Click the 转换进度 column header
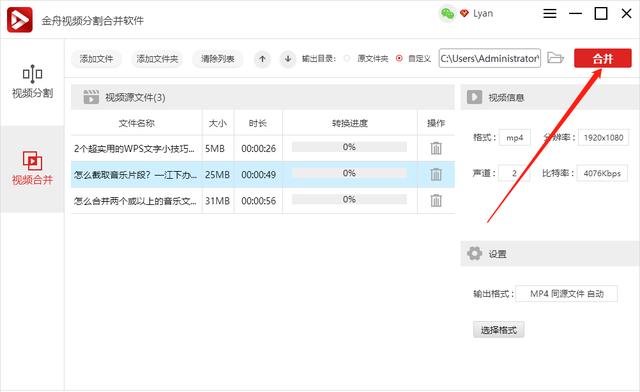Screen dimensions: 640x392 coord(350,123)
